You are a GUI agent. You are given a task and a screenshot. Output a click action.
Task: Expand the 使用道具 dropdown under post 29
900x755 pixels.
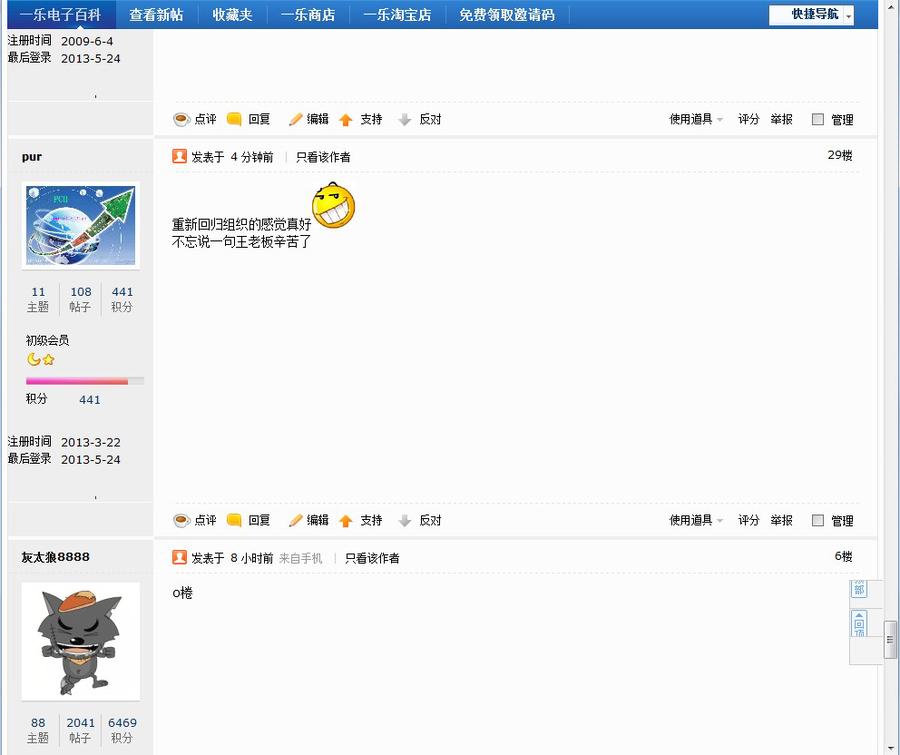[x=694, y=520]
